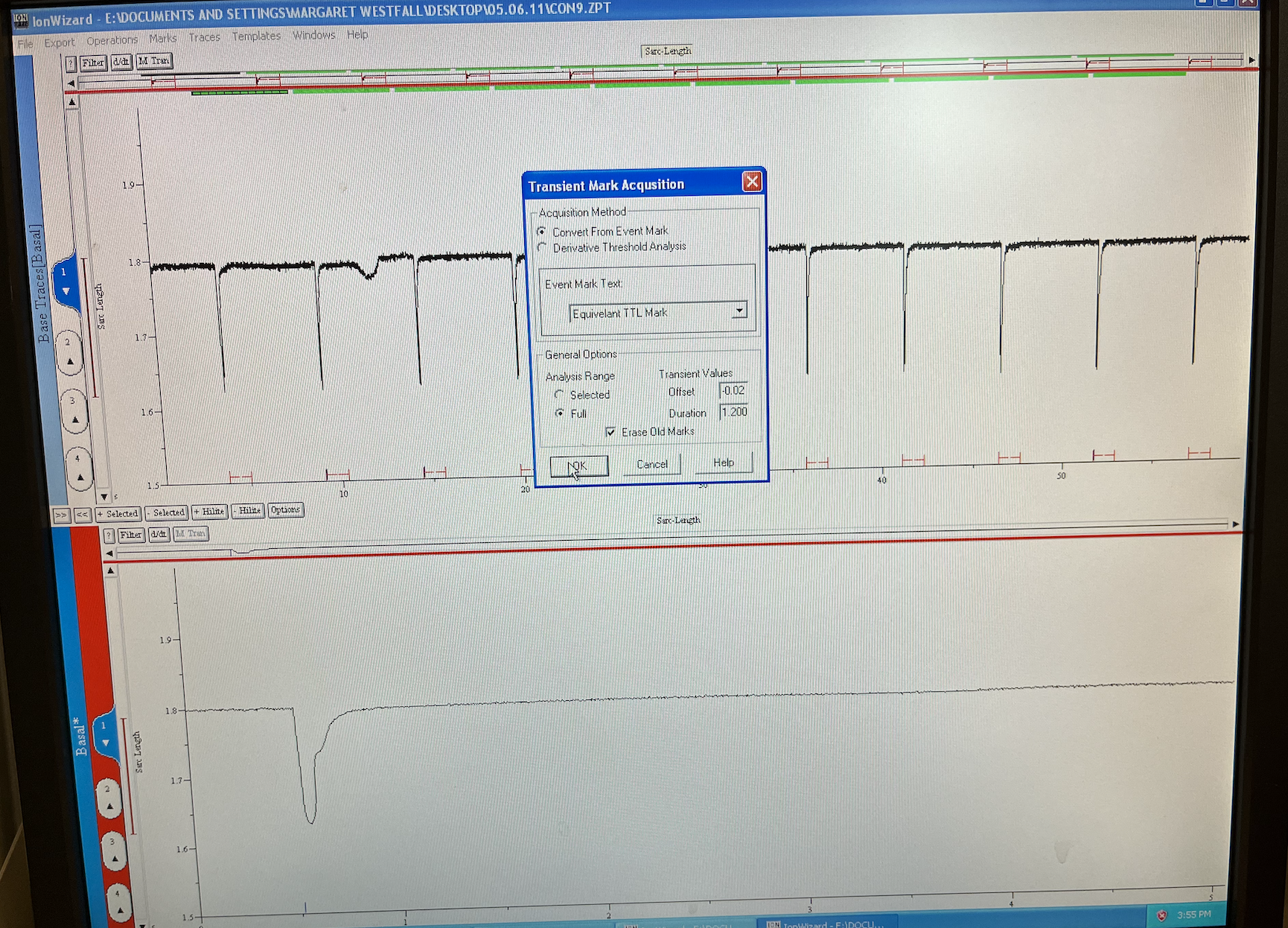This screenshot has width=1288, height=928.
Task: Open the File menu
Action: coord(25,44)
